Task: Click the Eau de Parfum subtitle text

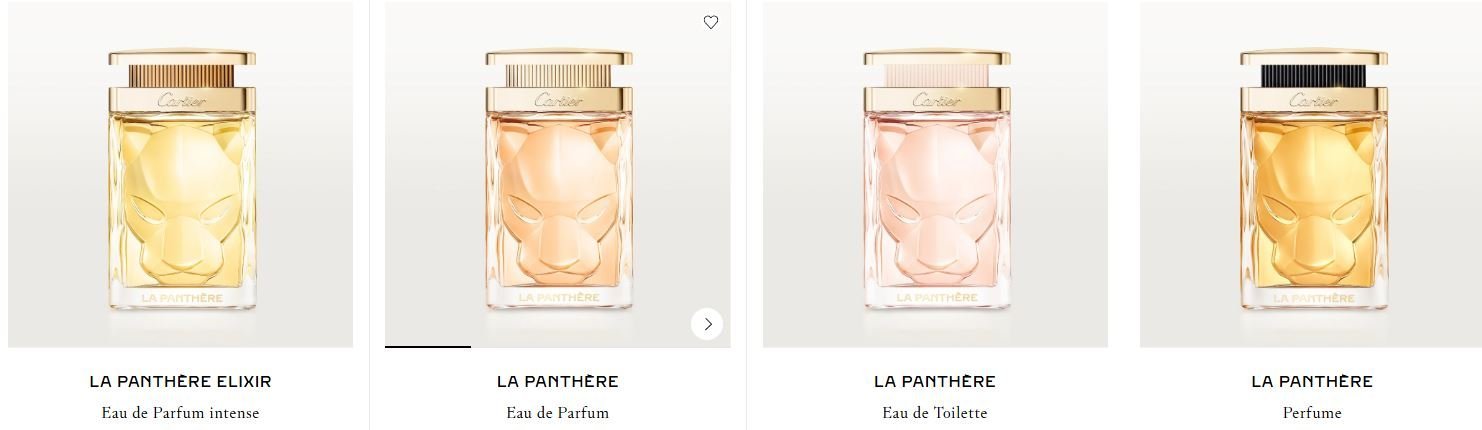Action: 558,412
